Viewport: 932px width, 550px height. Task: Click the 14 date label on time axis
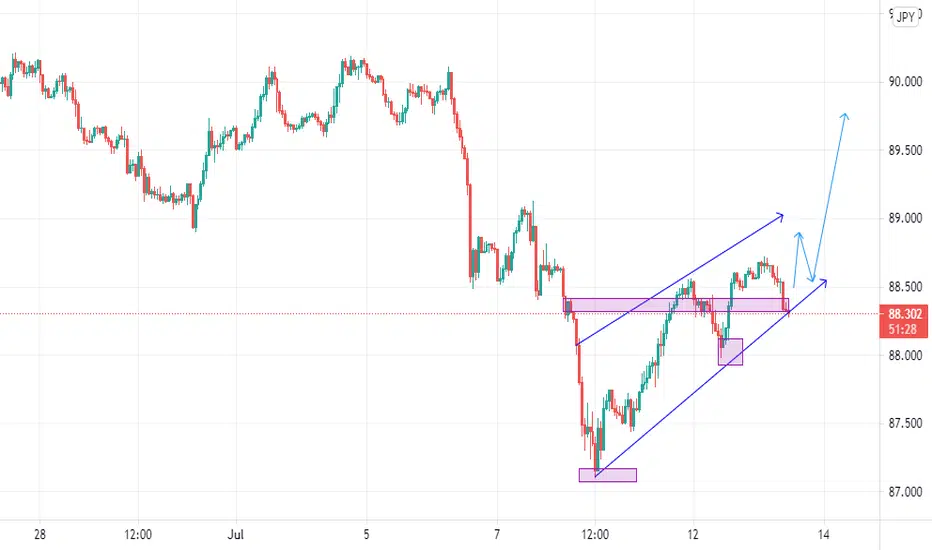(823, 535)
